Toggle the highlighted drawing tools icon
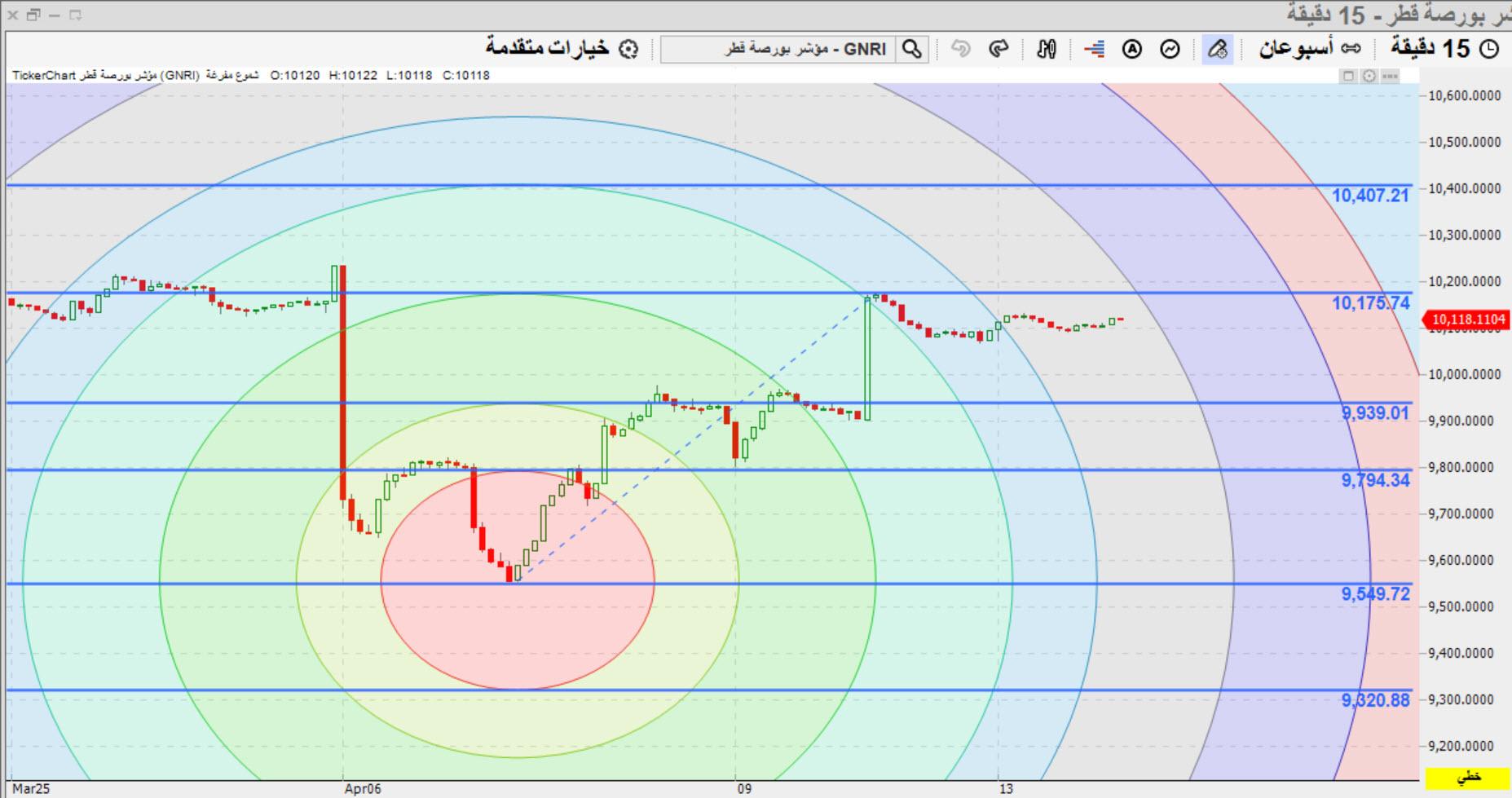 (1217, 49)
